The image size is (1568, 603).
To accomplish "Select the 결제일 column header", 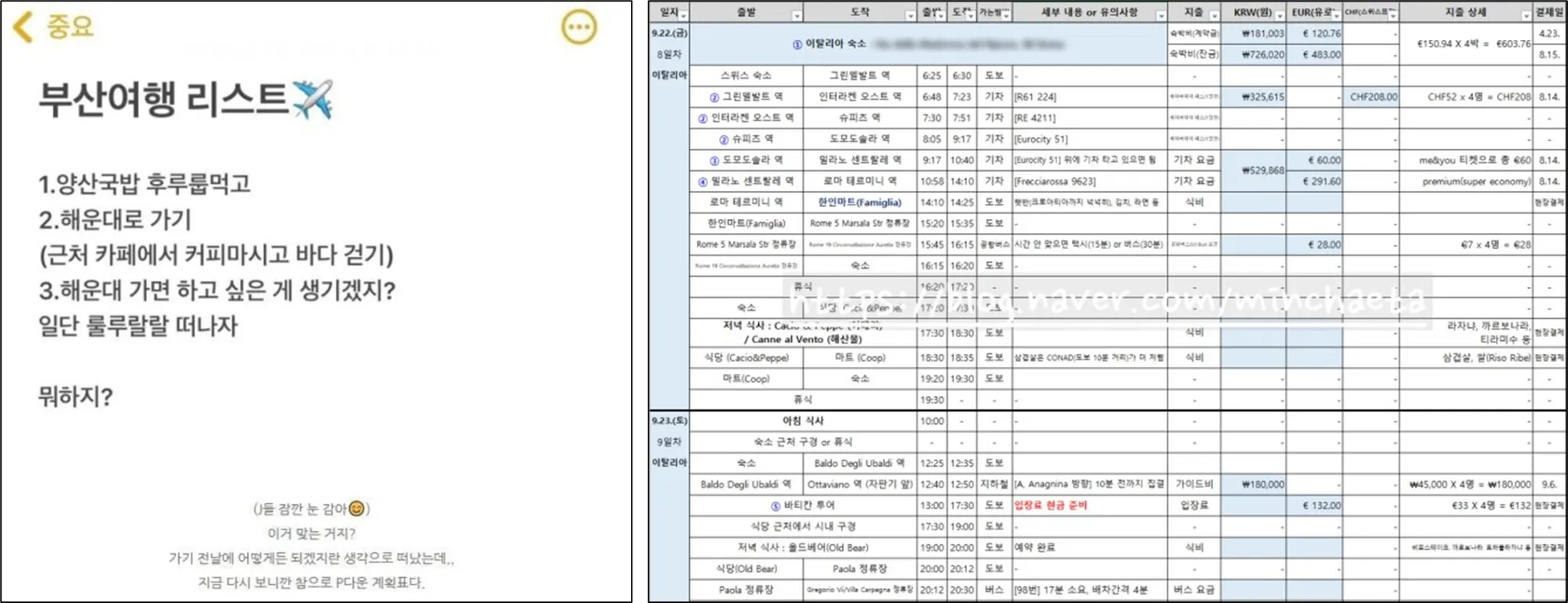I will pyautogui.click(x=1549, y=12).
